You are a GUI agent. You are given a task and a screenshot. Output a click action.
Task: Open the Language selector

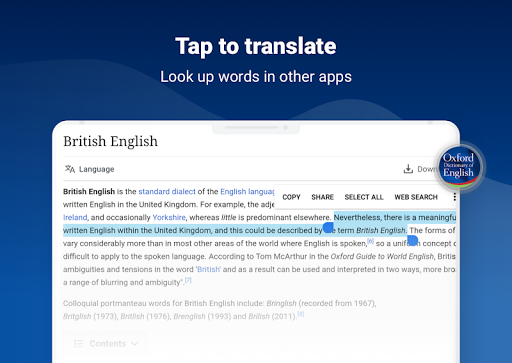pos(89,169)
